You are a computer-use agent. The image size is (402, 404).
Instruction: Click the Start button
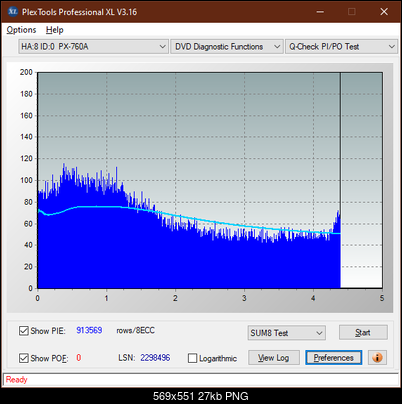tap(363, 332)
